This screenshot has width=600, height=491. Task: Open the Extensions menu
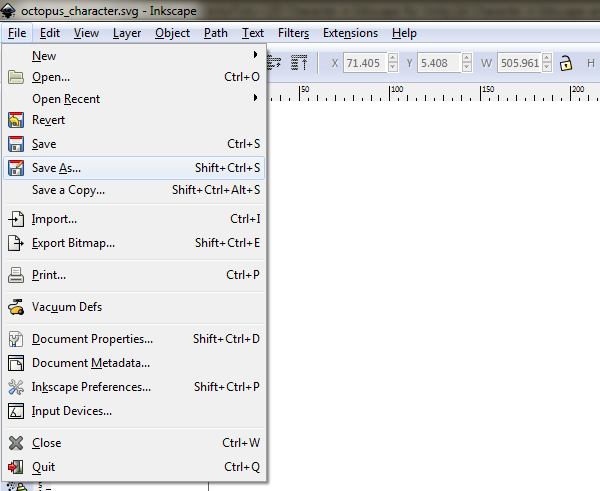tap(350, 33)
